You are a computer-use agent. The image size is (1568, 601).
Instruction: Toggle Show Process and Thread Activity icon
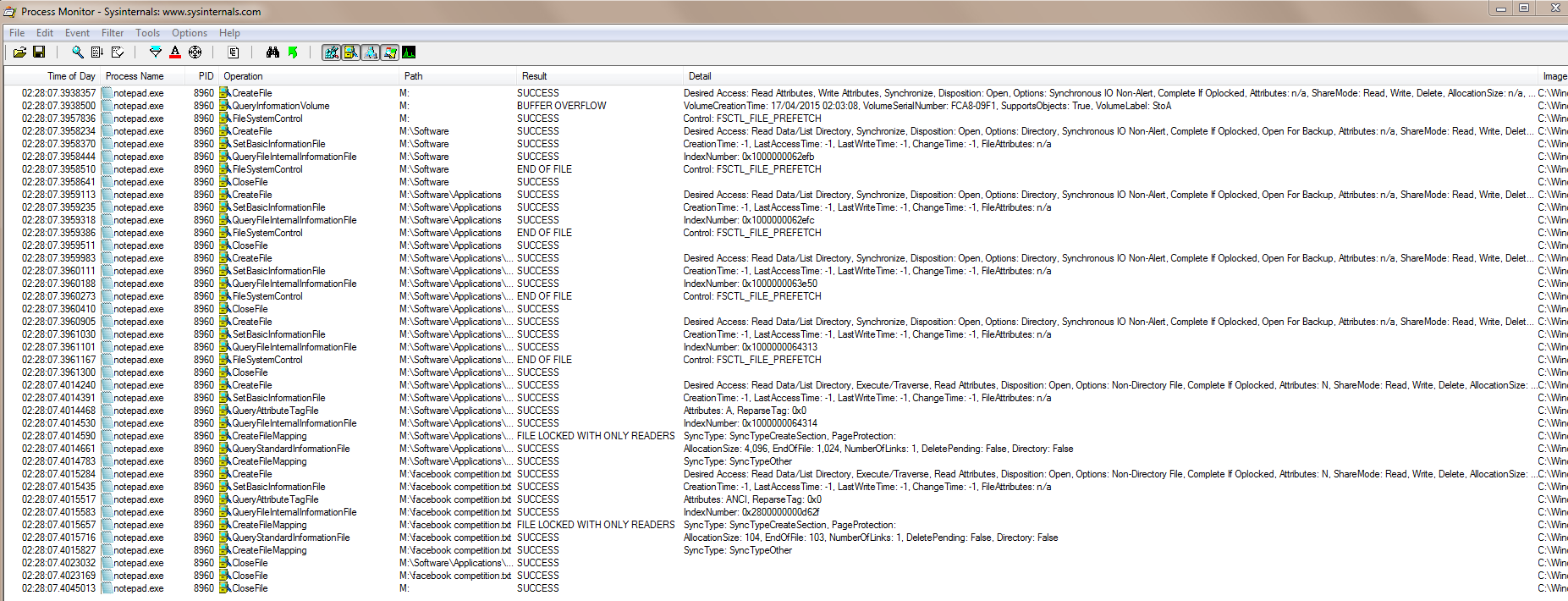390,52
